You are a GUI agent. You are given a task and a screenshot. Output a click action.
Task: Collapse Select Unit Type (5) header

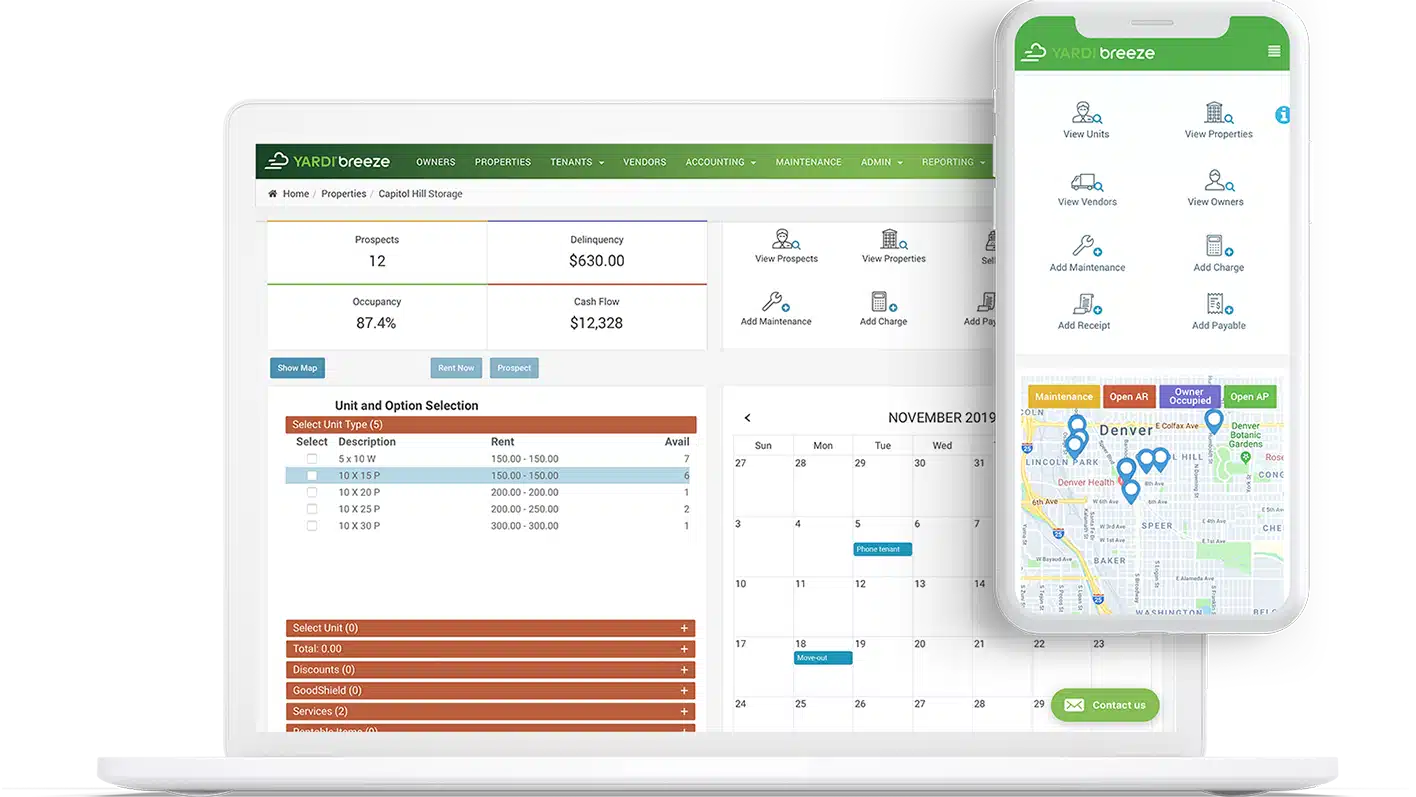coord(490,425)
